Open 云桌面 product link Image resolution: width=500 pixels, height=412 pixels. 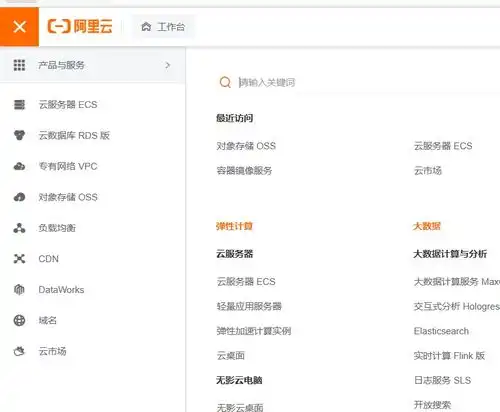coord(231,356)
